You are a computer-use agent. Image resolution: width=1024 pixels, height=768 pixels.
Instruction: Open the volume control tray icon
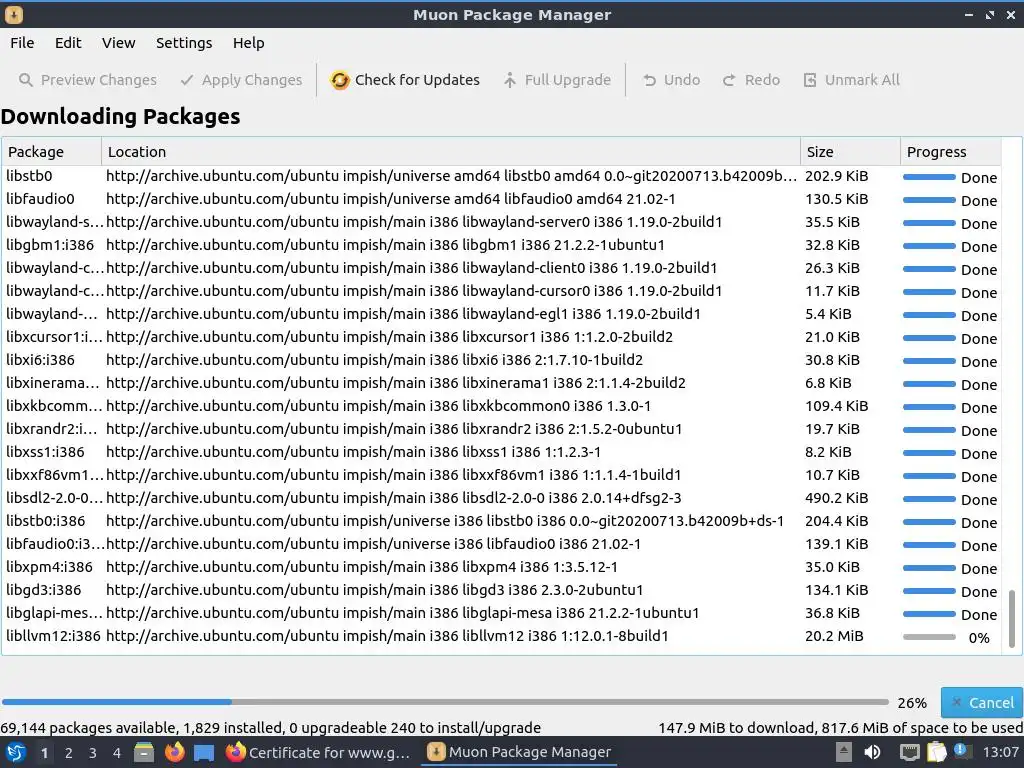(872, 753)
